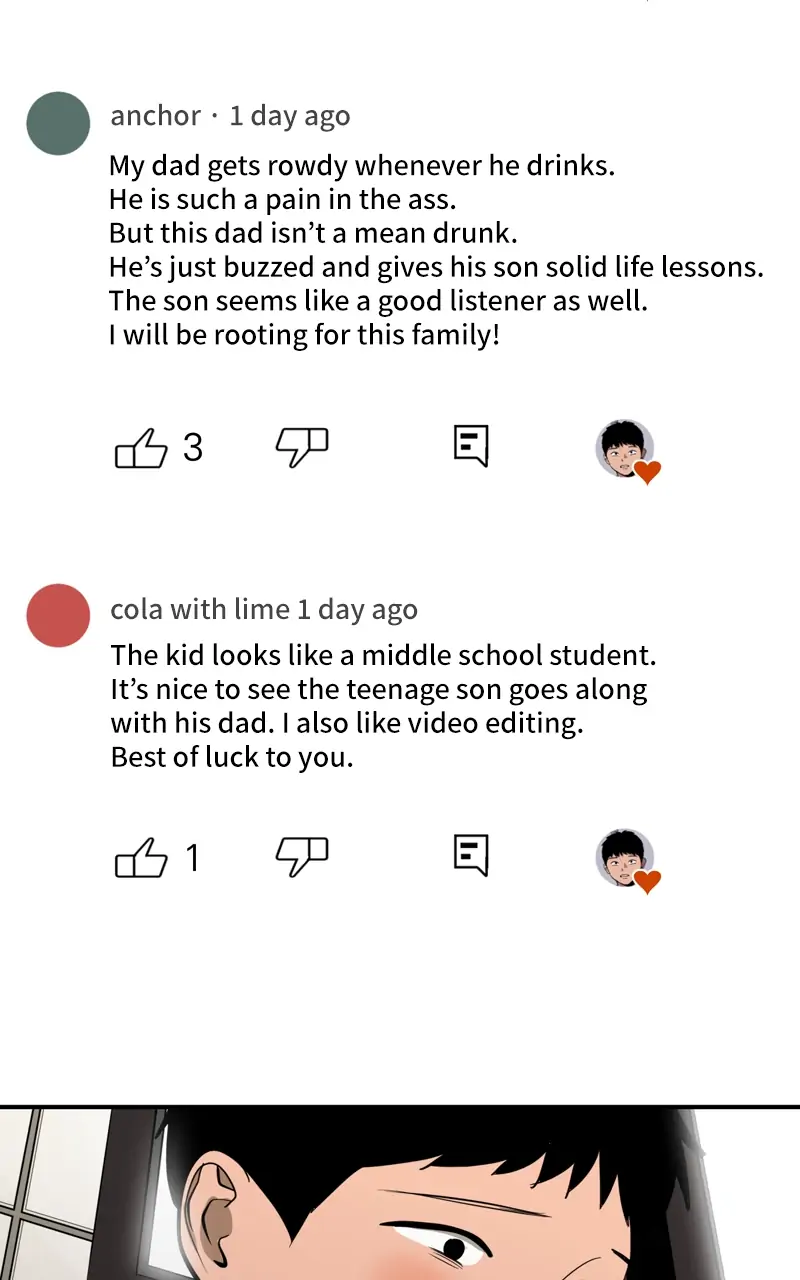
Task: Click the "1 day ago" timestamp beside cola with lime
Action: click(358, 609)
